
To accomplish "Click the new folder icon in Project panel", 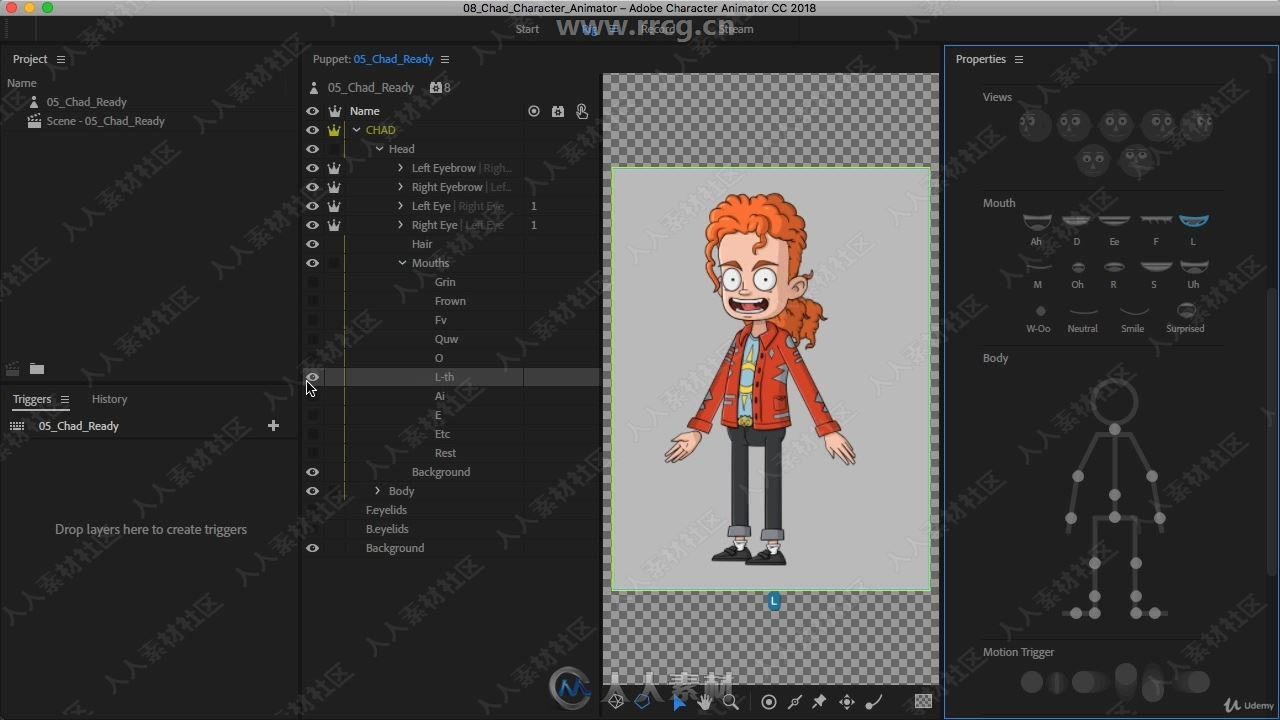I will pos(37,369).
